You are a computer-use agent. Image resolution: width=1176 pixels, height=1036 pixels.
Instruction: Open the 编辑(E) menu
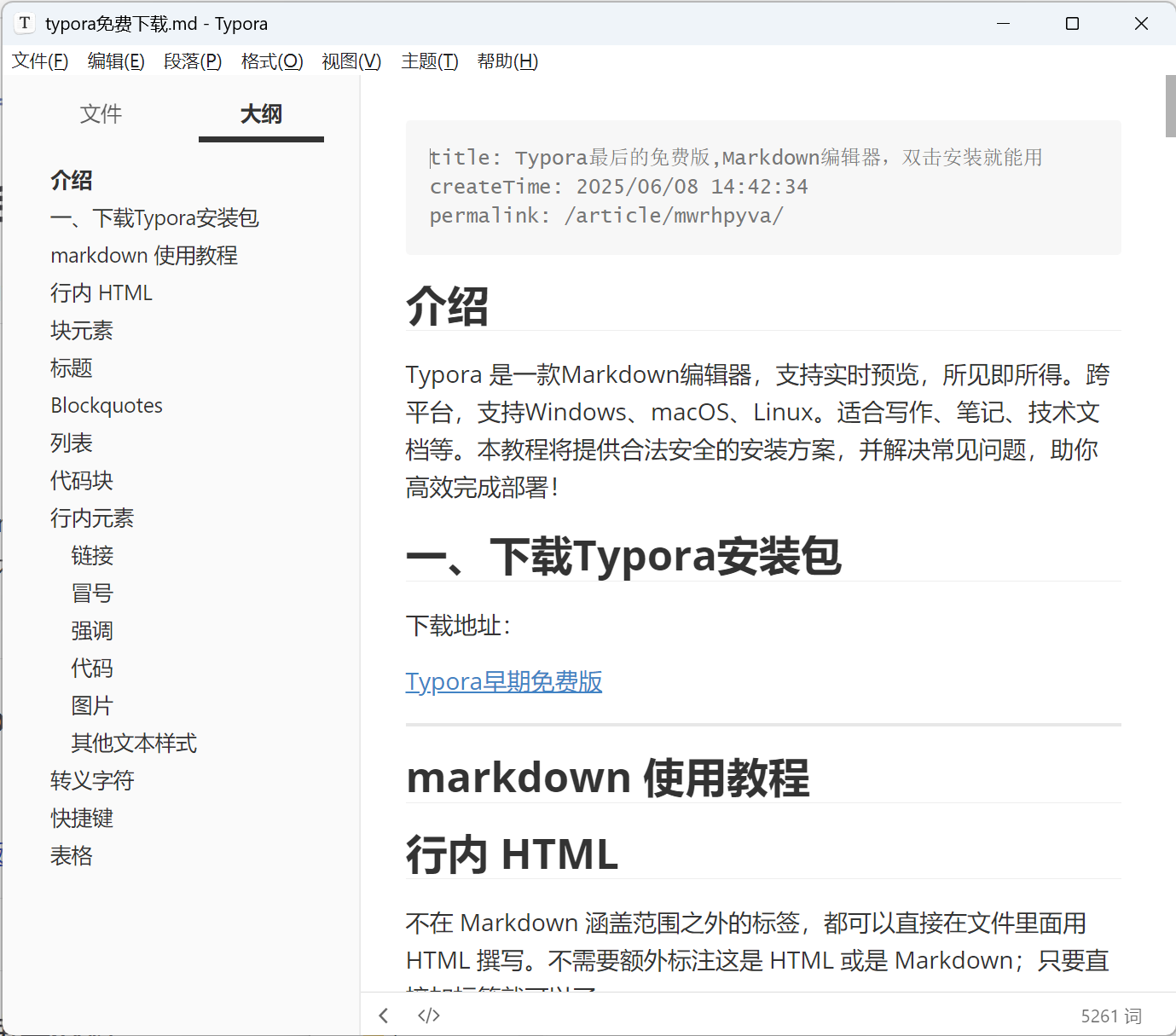click(x=115, y=61)
